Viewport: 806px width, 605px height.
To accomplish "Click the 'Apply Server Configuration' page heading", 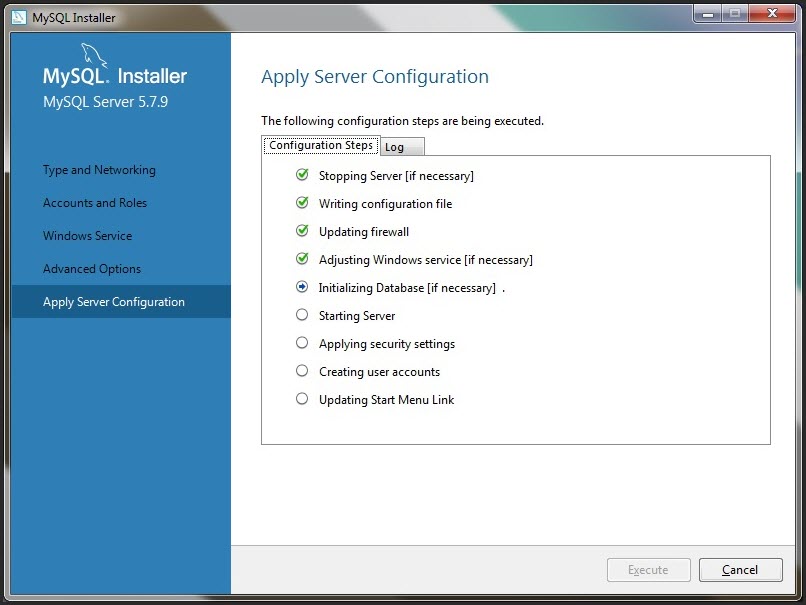I will point(375,77).
